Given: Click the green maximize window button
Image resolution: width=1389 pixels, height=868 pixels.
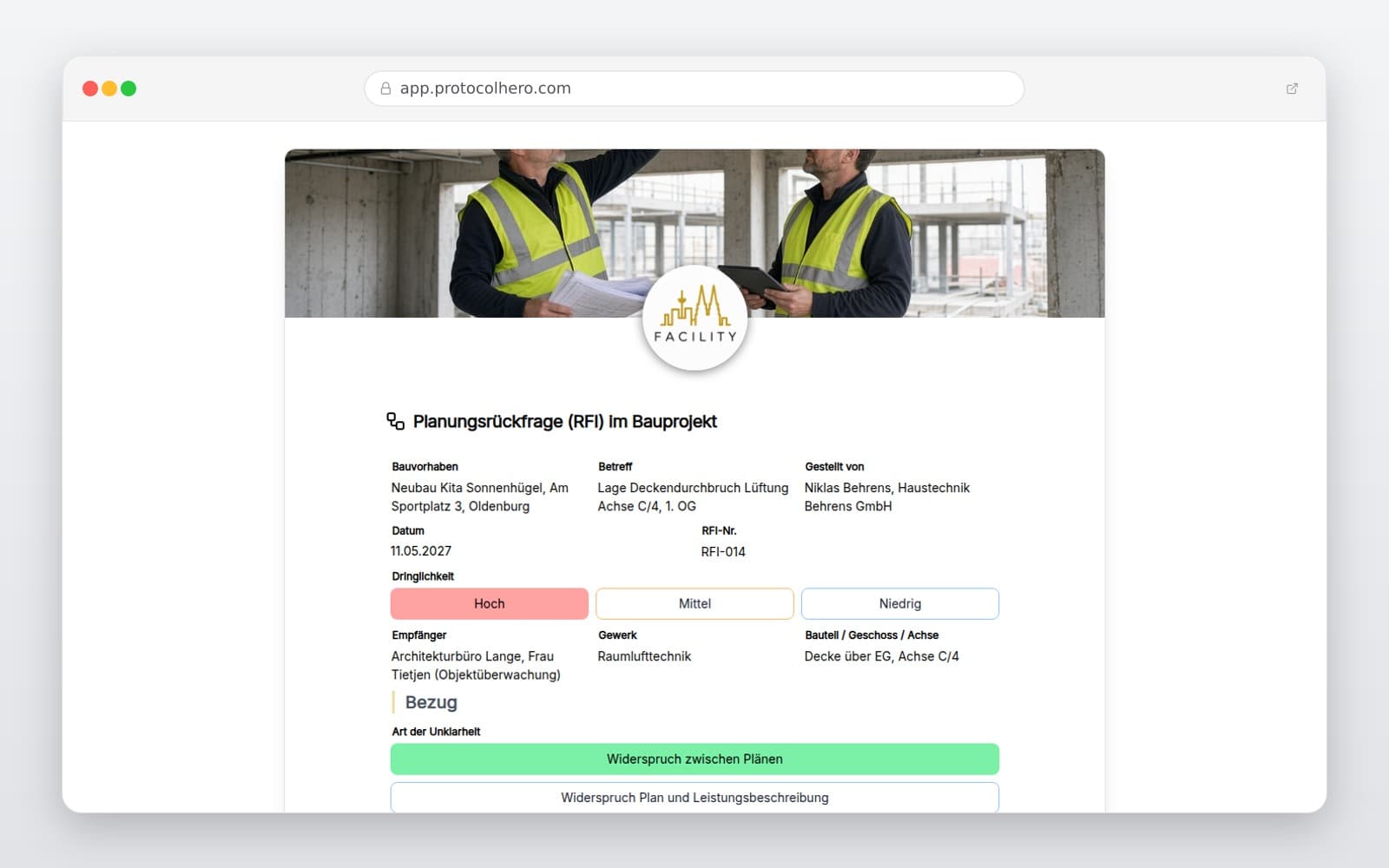Looking at the screenshot, I should pos(128,89).
